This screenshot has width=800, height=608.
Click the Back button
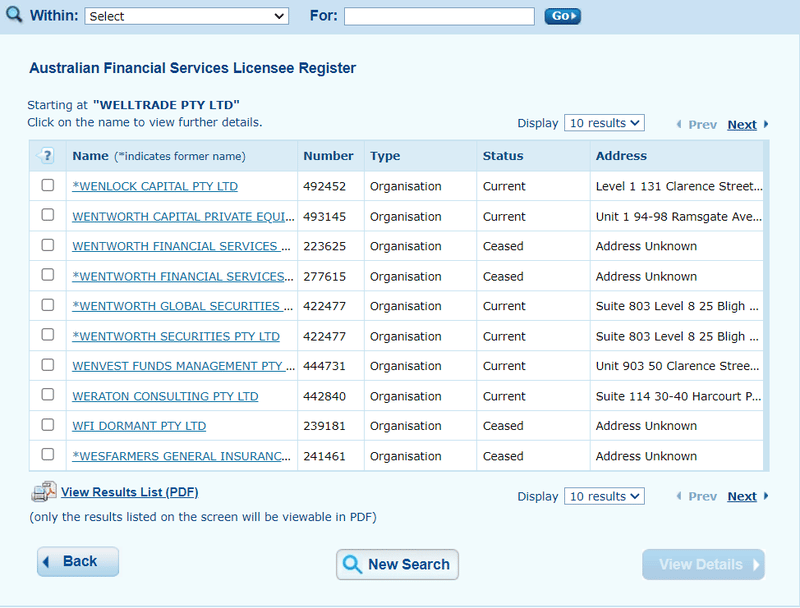(78, 562)
